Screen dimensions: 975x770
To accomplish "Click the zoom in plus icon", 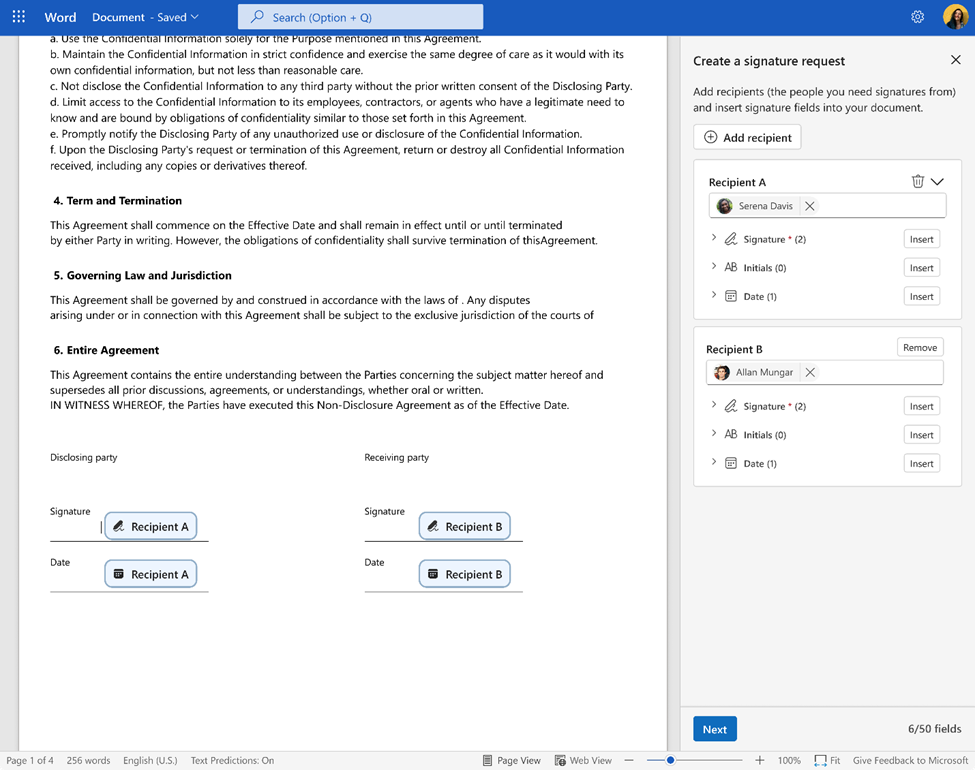I will 759,760.
